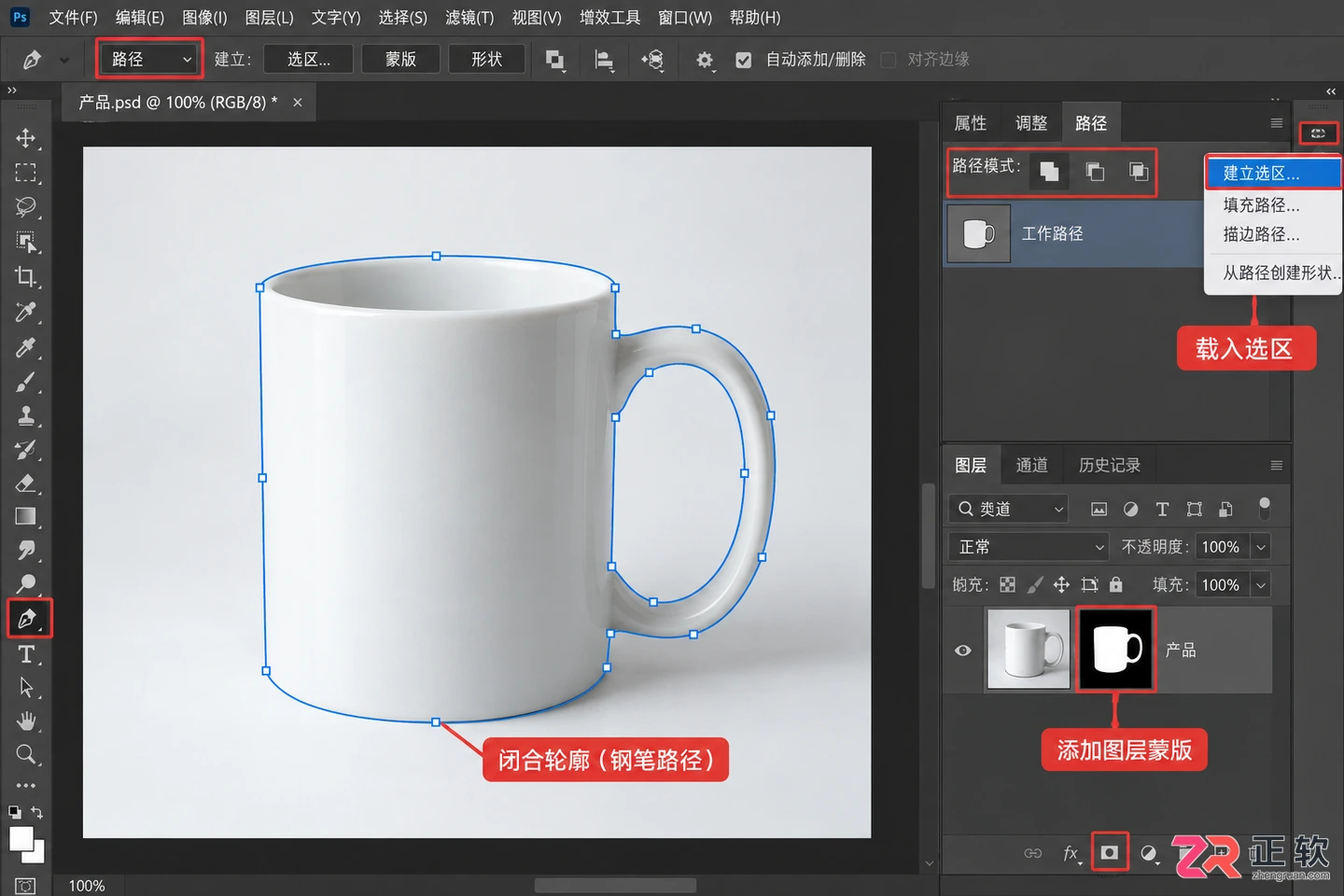Select the Type tool
Screen dimensions: 1344x896
point(25,654)
